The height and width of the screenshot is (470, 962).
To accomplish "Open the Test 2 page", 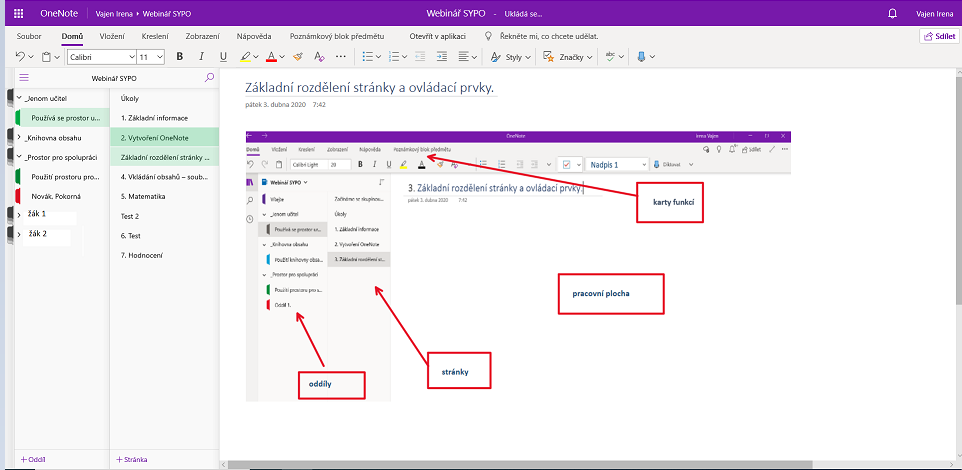I will tap(164, 216).
